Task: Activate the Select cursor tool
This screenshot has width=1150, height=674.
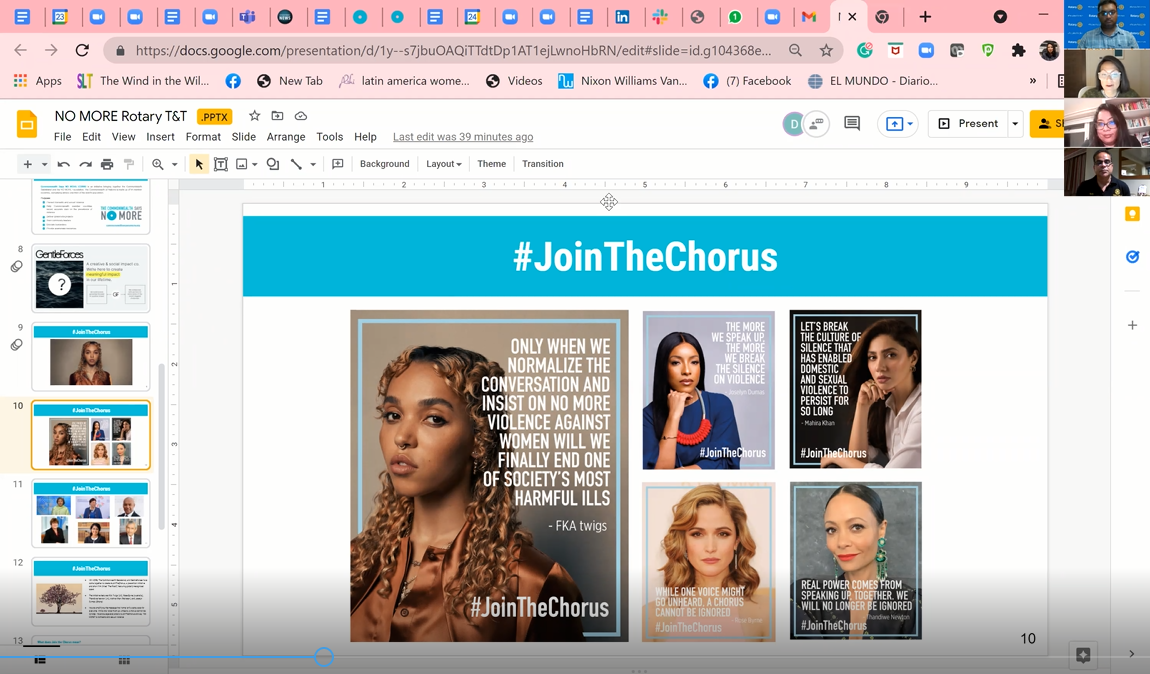Action: click(x=199, y=164)
